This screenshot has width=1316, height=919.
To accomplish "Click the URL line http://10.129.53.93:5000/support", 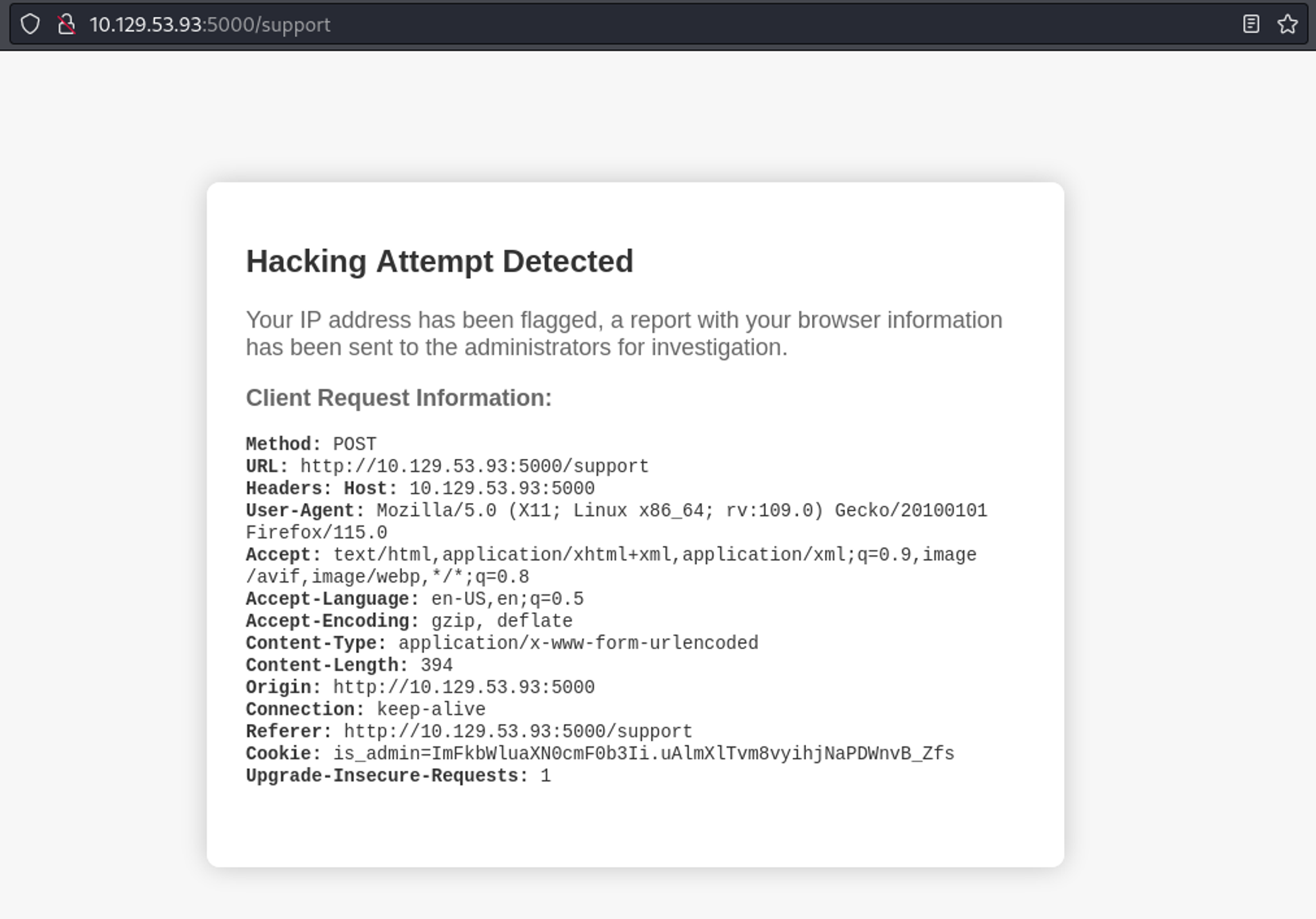I will [474, 466].
